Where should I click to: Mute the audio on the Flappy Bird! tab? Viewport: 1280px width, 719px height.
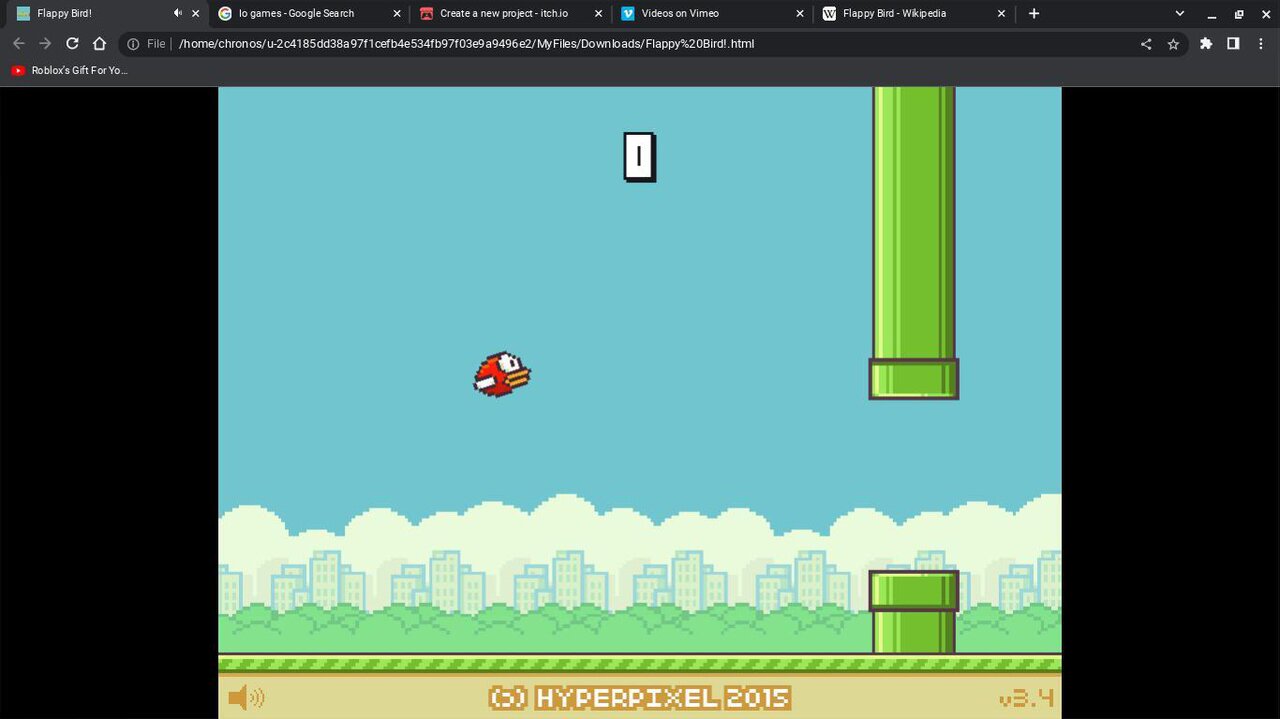177,14
